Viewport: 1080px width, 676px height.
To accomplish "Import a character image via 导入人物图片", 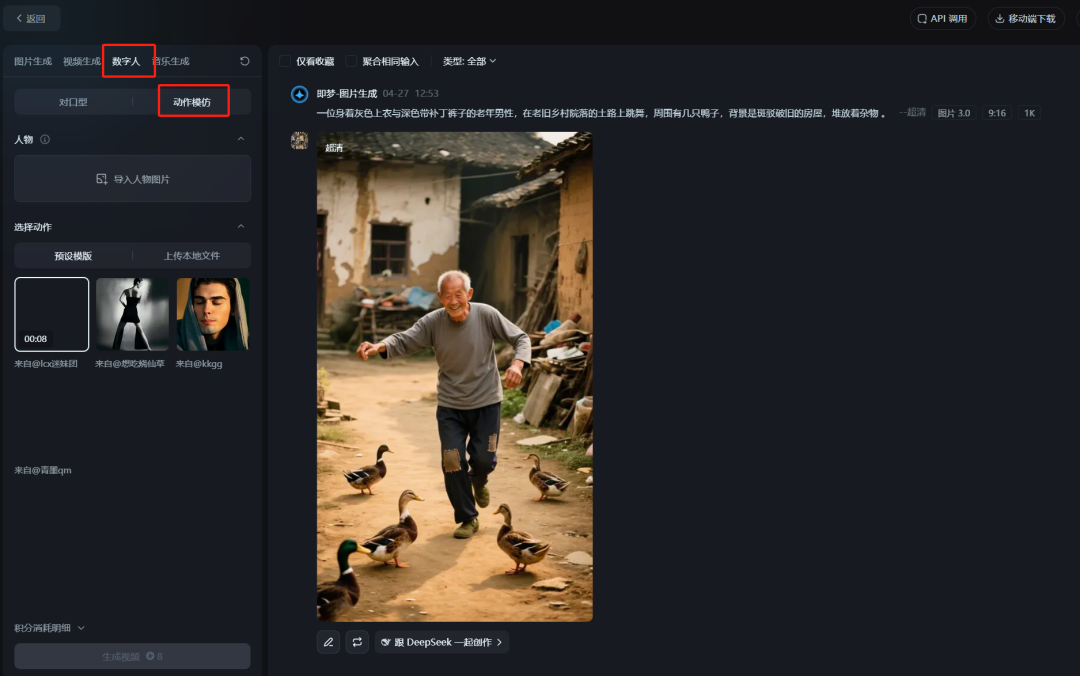I will pos(132,179).
